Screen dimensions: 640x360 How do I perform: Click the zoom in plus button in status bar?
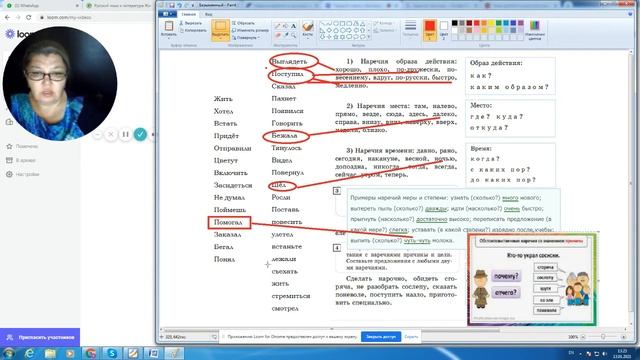[x=623, y=337]
